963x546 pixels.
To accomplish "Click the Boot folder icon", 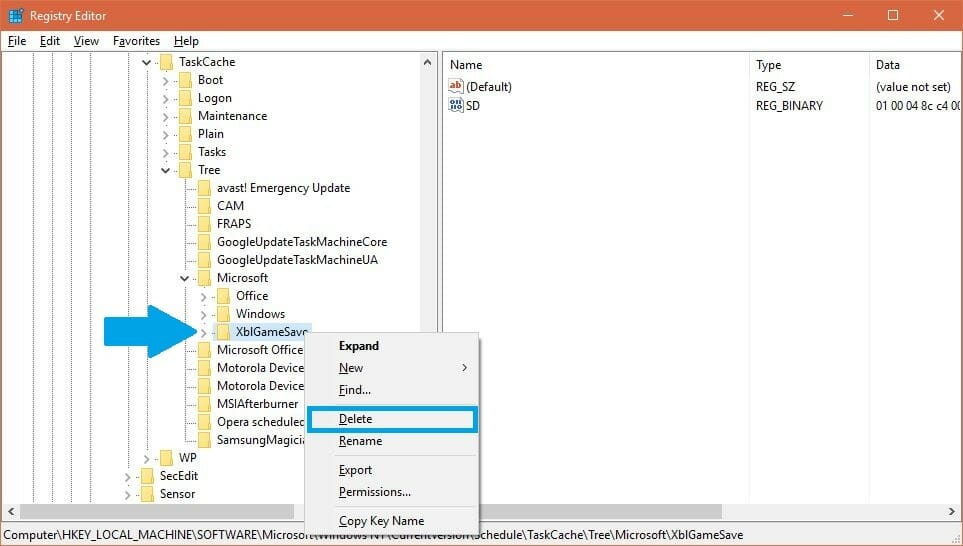I will [x=185, y=80].
